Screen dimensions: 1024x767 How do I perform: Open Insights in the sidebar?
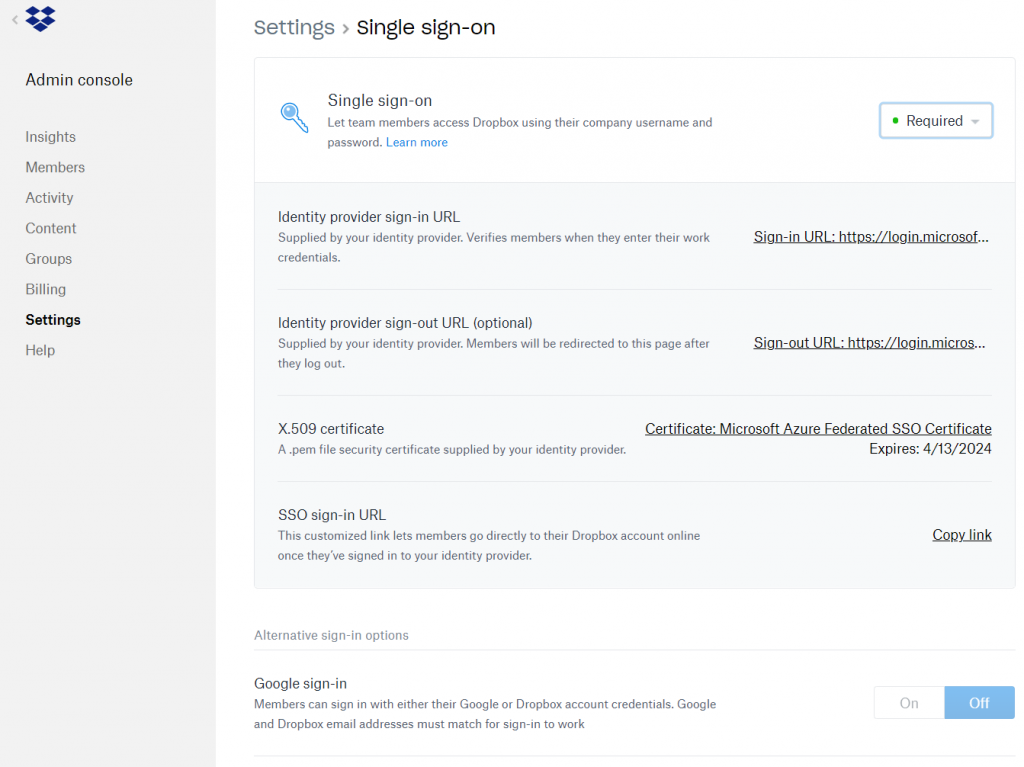[x=50, y=137]
